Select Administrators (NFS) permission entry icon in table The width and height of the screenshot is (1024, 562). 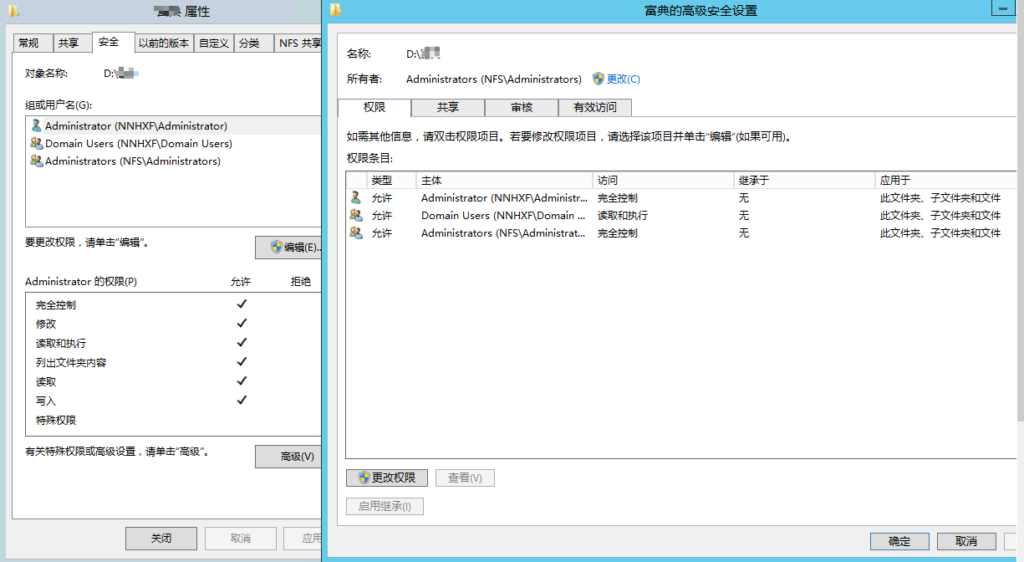(x=356, y=233)
